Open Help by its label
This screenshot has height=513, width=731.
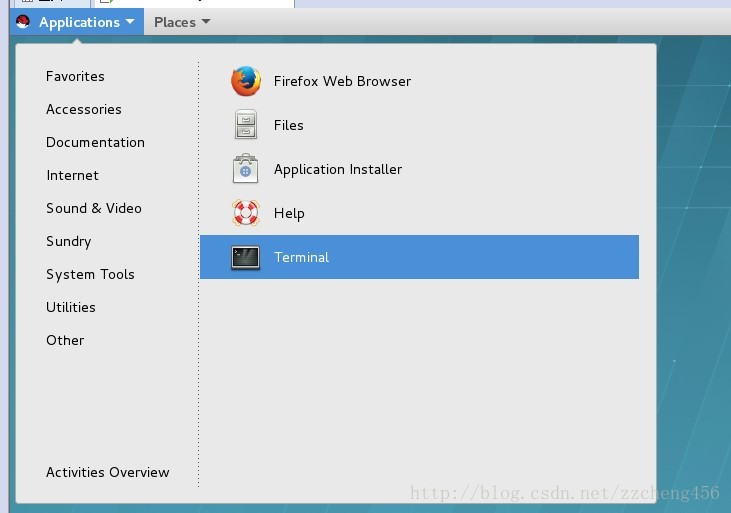pyautogui.click(x=289, y=214)
